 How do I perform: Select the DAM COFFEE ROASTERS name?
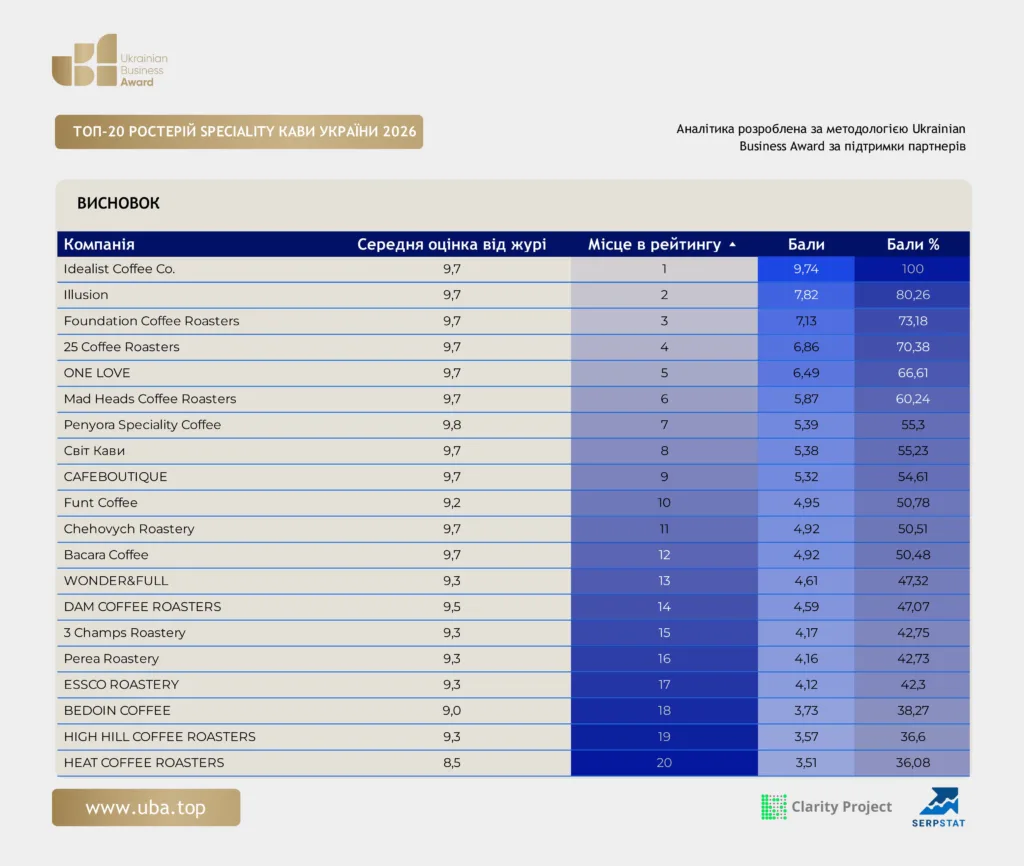pyautogui.click(x=142, y=607)
